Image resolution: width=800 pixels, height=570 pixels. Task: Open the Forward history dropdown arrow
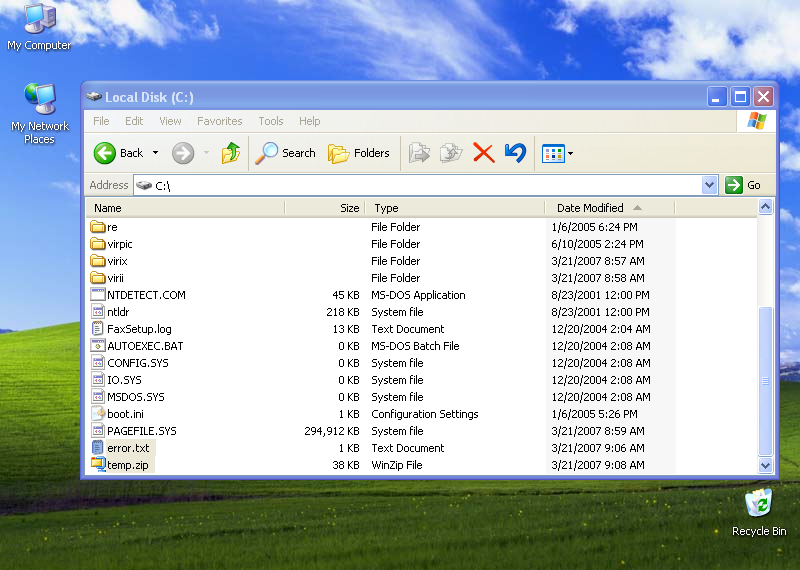[x=207, y=153]
